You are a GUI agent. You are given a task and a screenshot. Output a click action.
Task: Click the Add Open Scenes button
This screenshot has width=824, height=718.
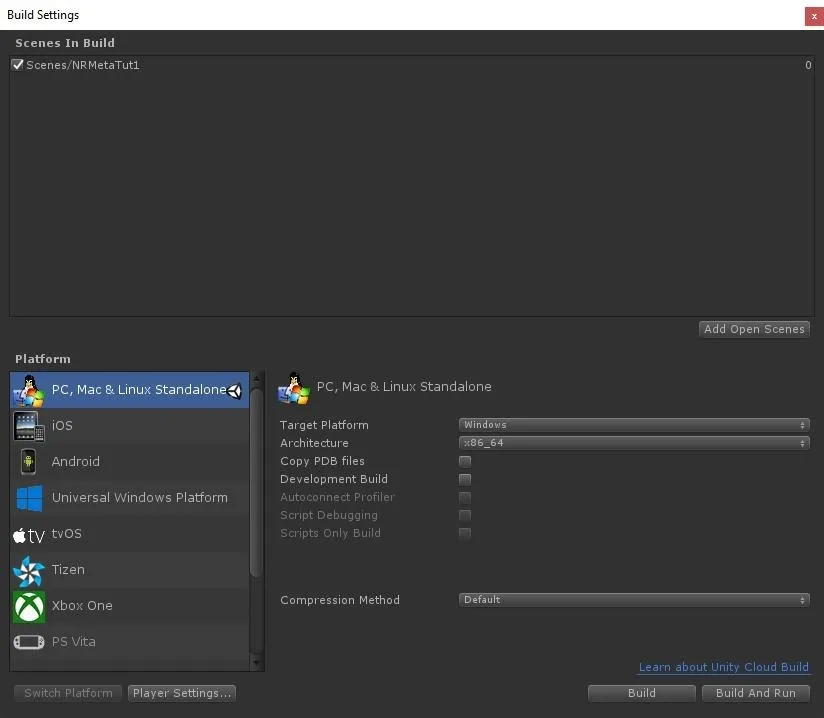[x=754, y=330]
